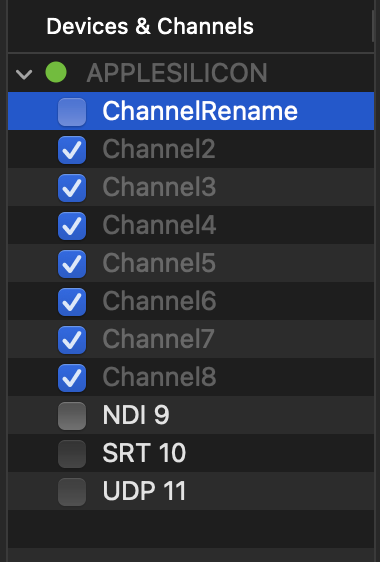Enable the ChannelRename checkbox
The image size is (380, 562).
coord(72,112)
